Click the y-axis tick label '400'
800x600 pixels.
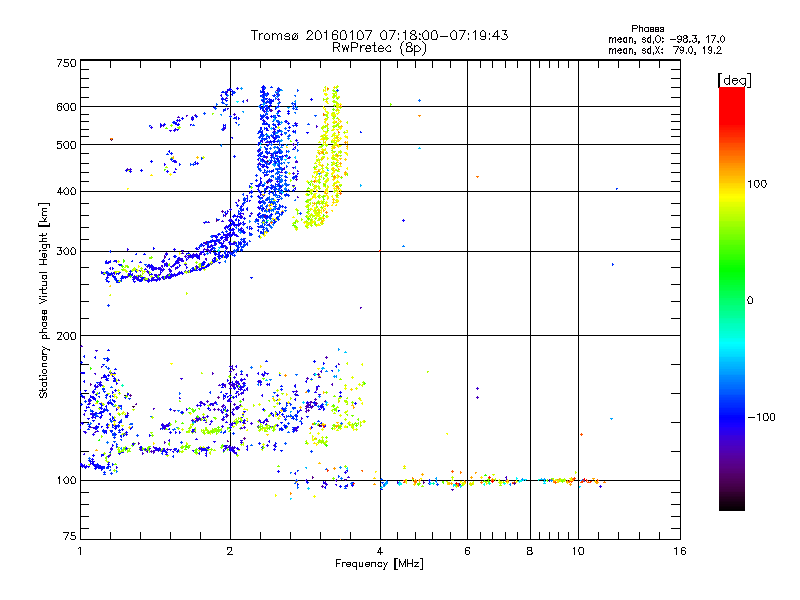(67, 191)
